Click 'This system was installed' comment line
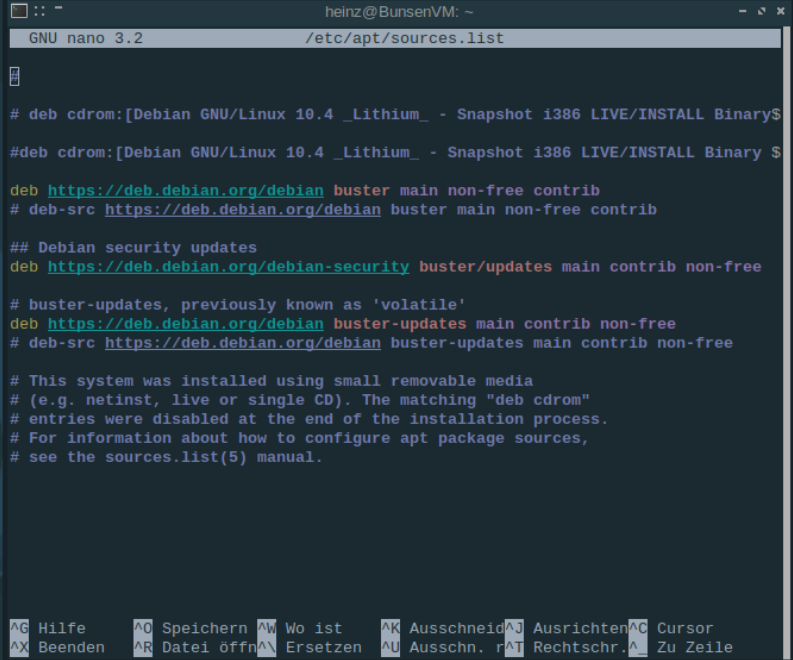The image size is (793, 660). click(272, 381)
